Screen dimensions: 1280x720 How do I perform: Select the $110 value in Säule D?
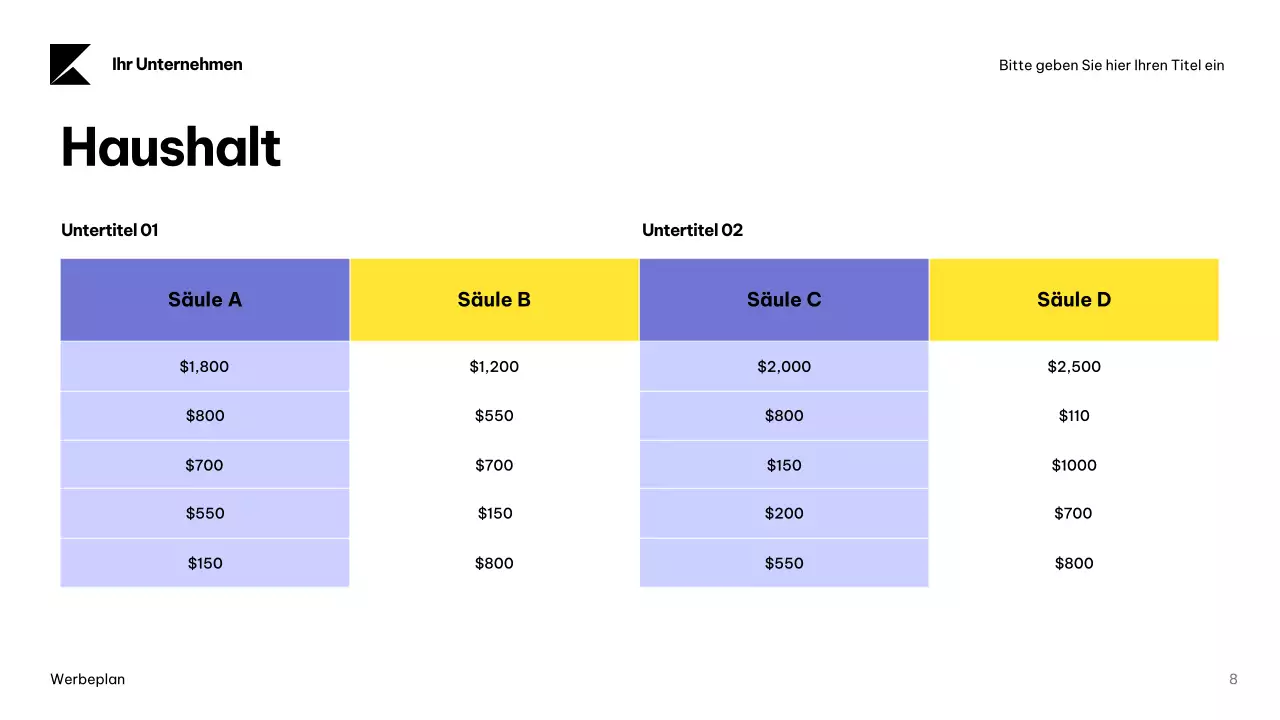1074,416
